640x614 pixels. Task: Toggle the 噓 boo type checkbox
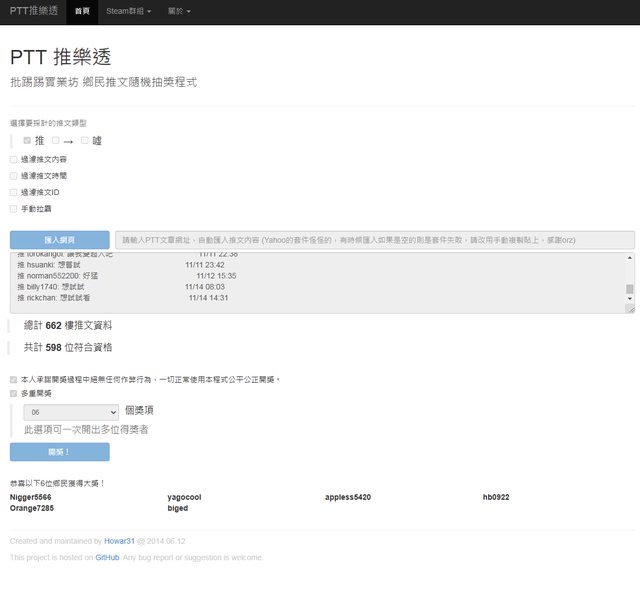84,140
